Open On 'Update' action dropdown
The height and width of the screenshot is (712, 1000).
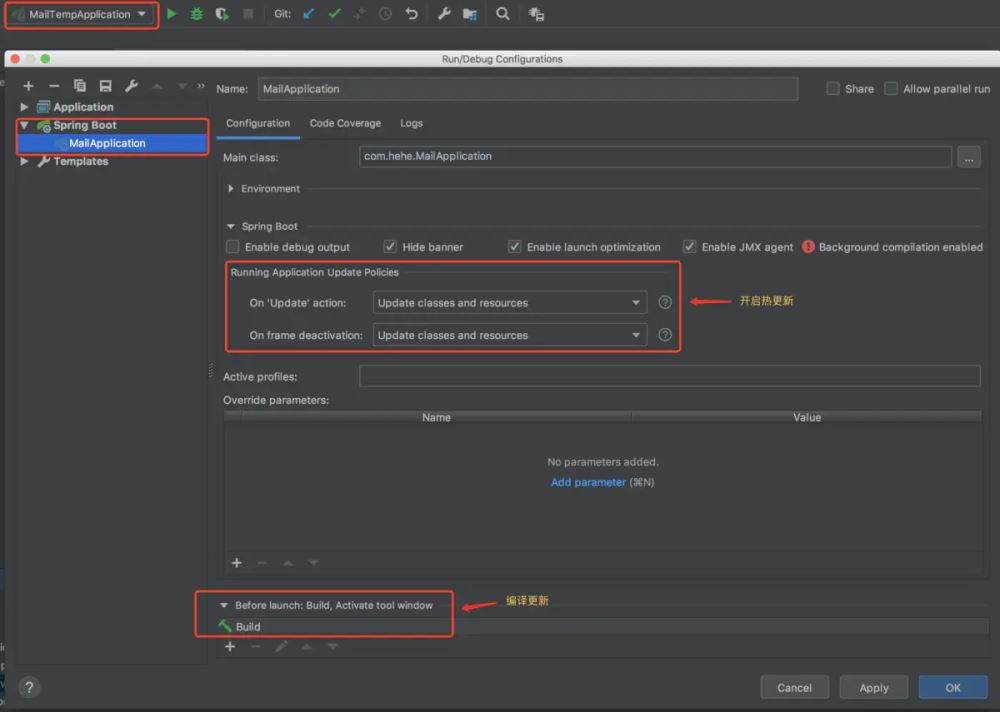tap(510, 302)
